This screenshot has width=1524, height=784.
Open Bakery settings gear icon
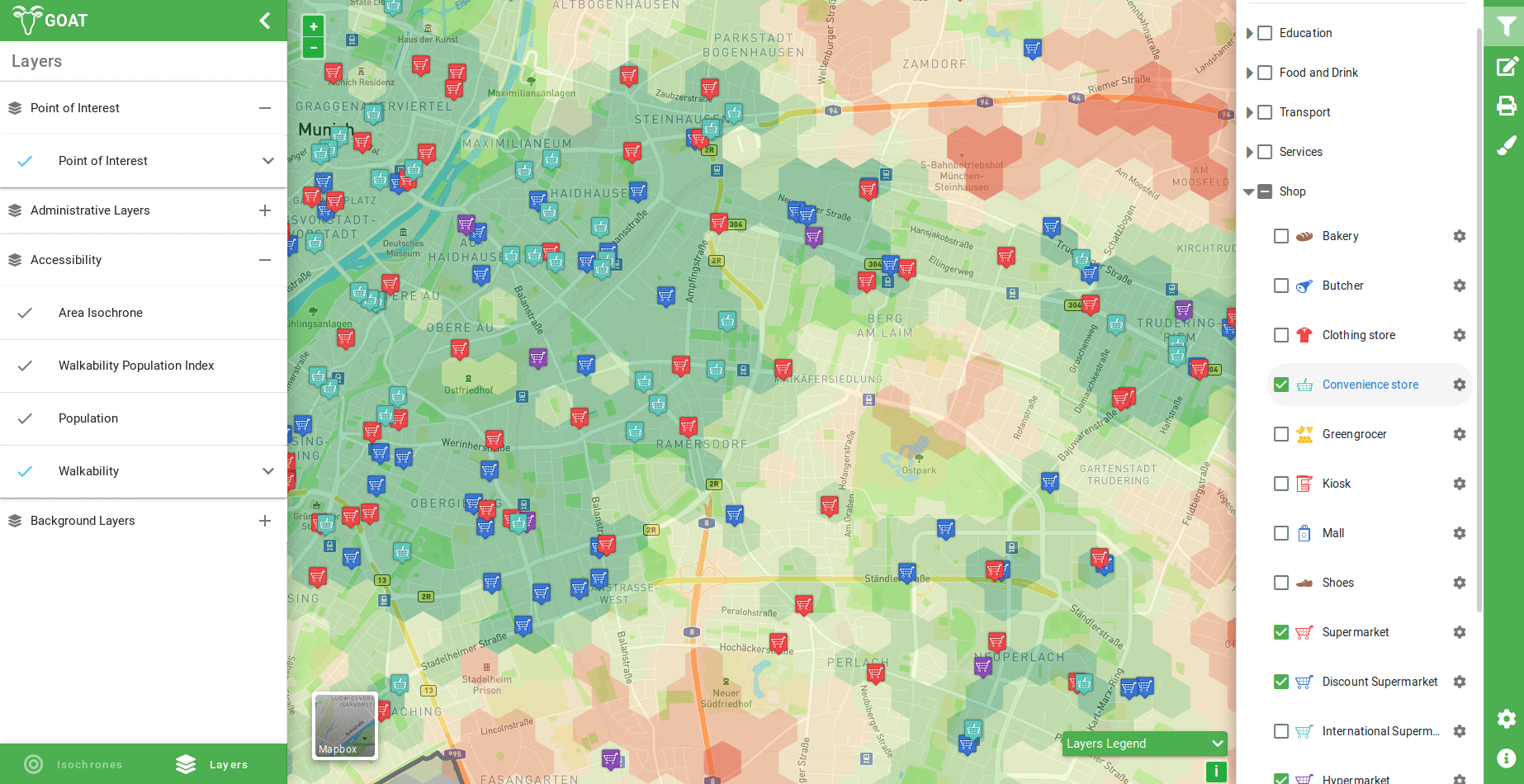(1459, 236)
